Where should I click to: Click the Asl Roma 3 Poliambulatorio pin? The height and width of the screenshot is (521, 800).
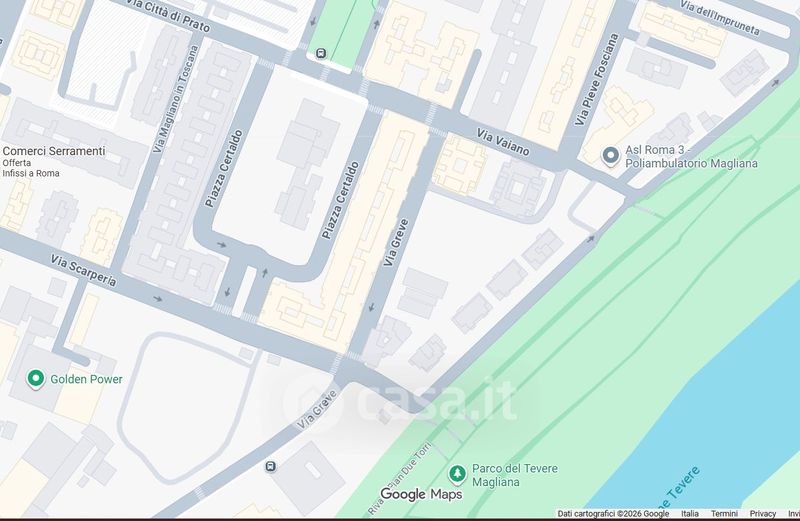[x=610, y=156]
